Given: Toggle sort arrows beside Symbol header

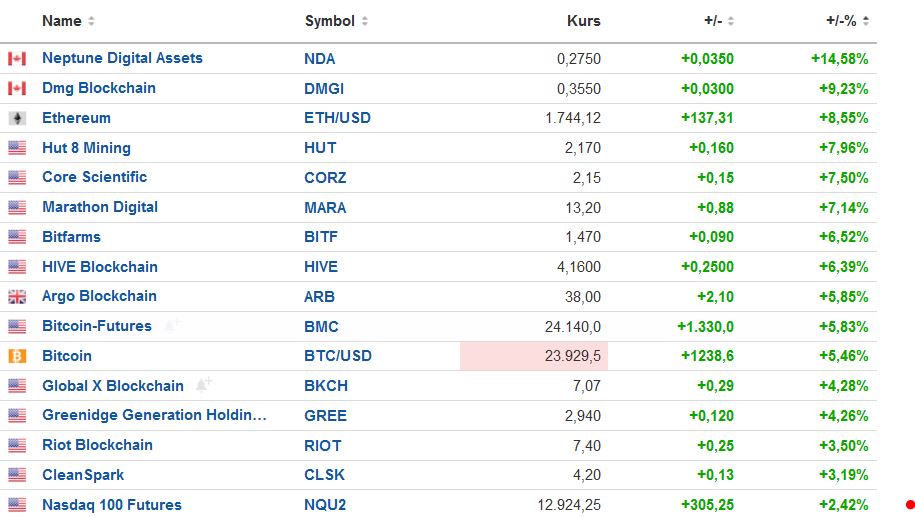Looking at the screenshot, I should tap(365, 21).
